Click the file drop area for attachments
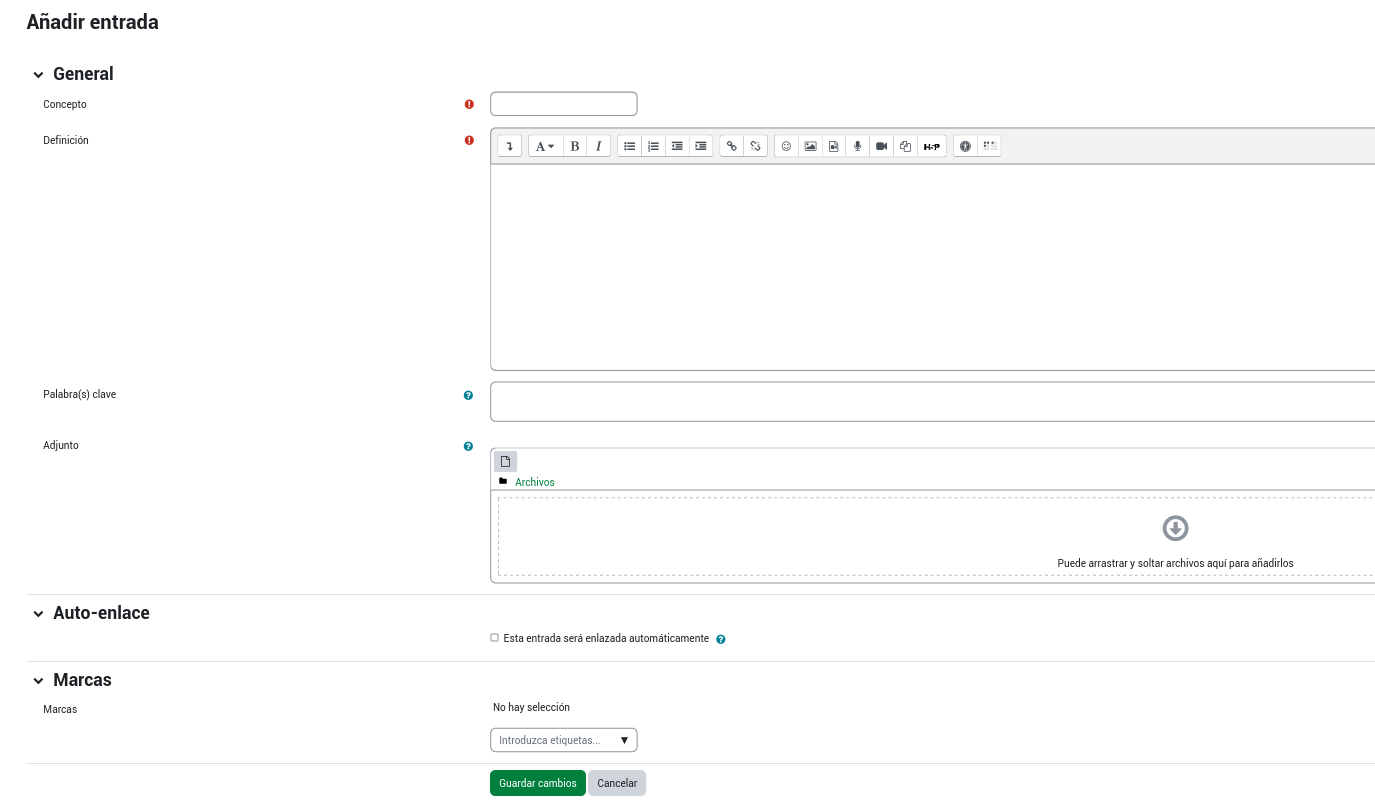1375x805 pixels. tap(936, 537)
